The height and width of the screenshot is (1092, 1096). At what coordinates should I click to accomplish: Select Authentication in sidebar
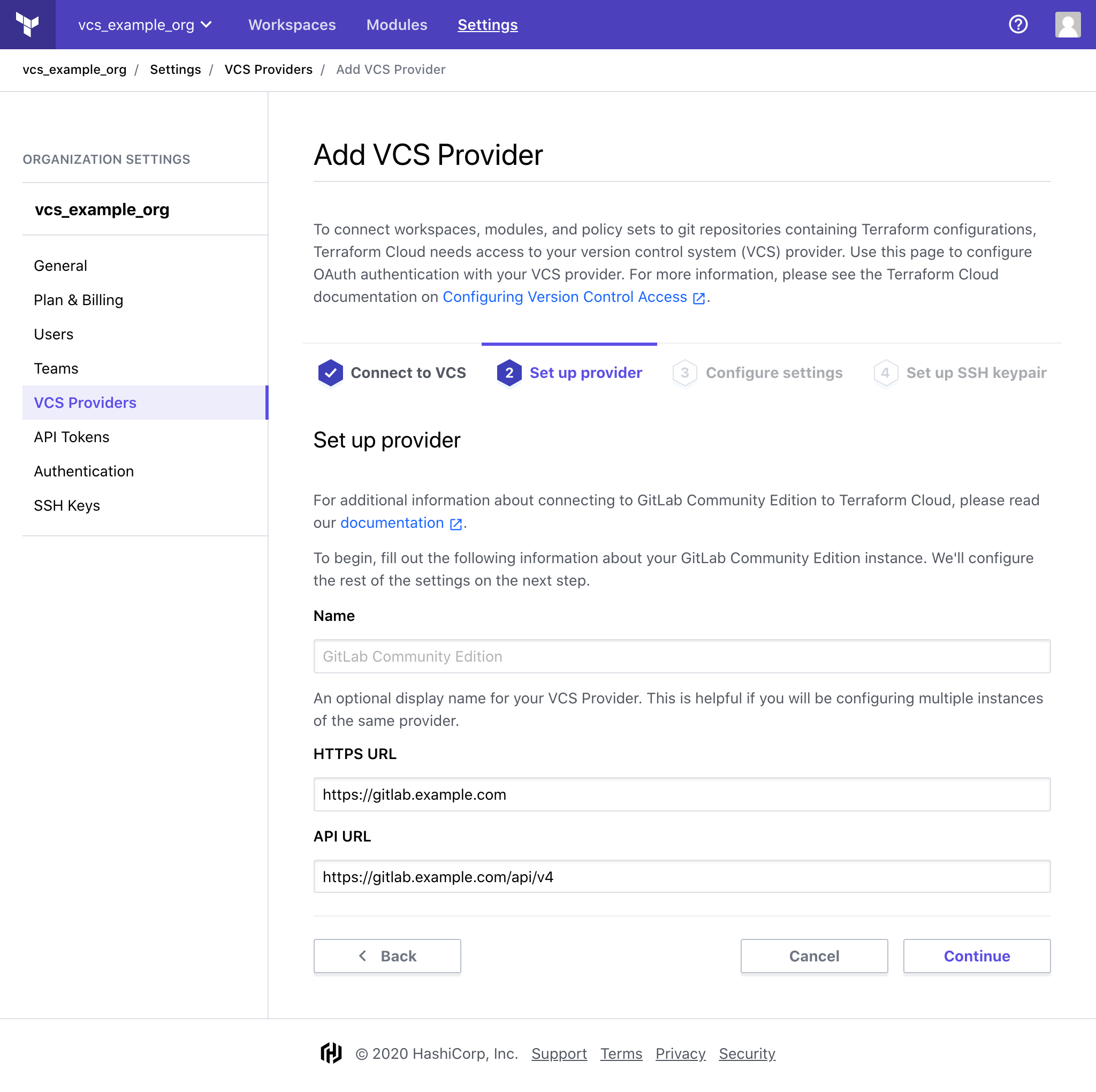(145, 471)
